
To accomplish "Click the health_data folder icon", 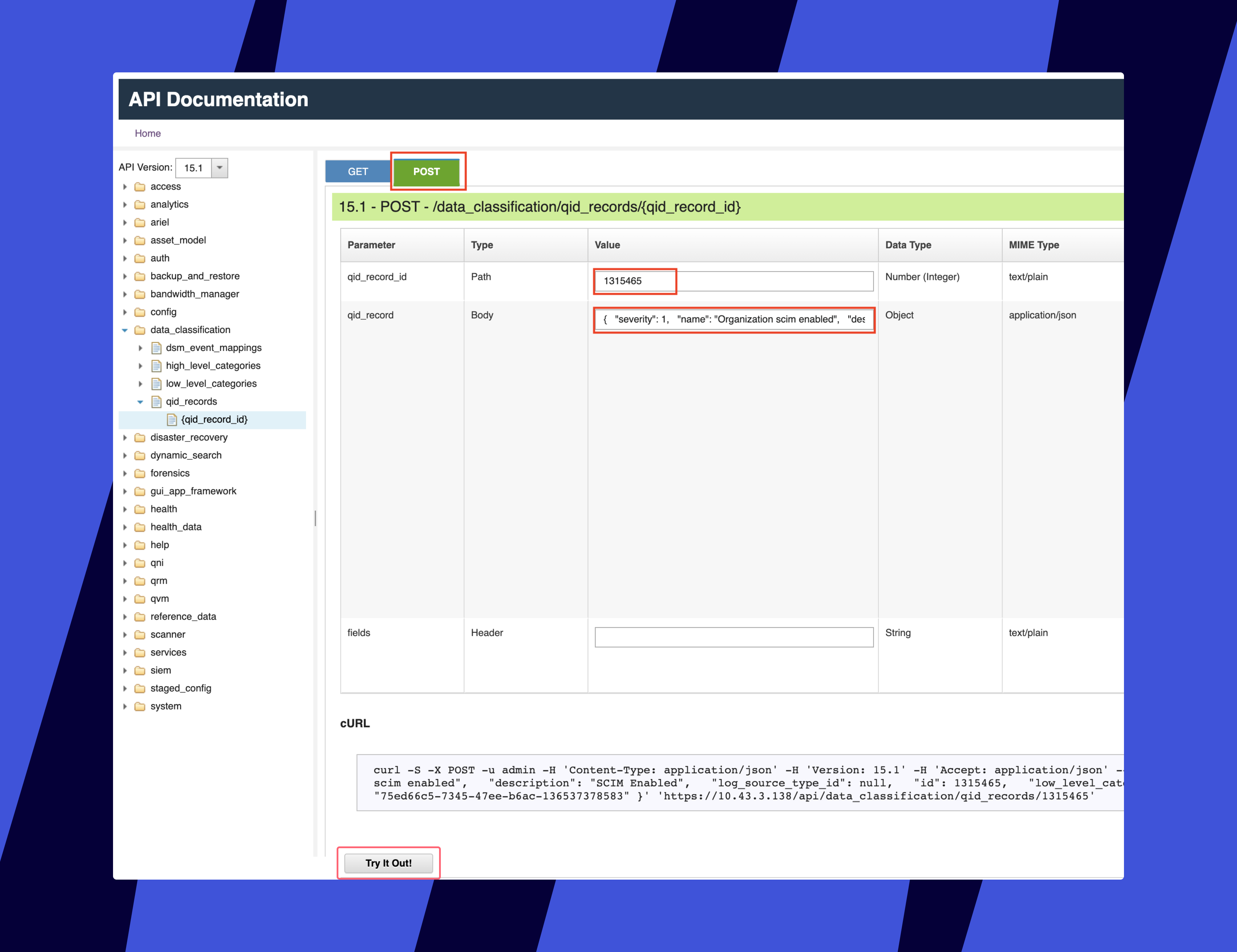I will [140, 527].
